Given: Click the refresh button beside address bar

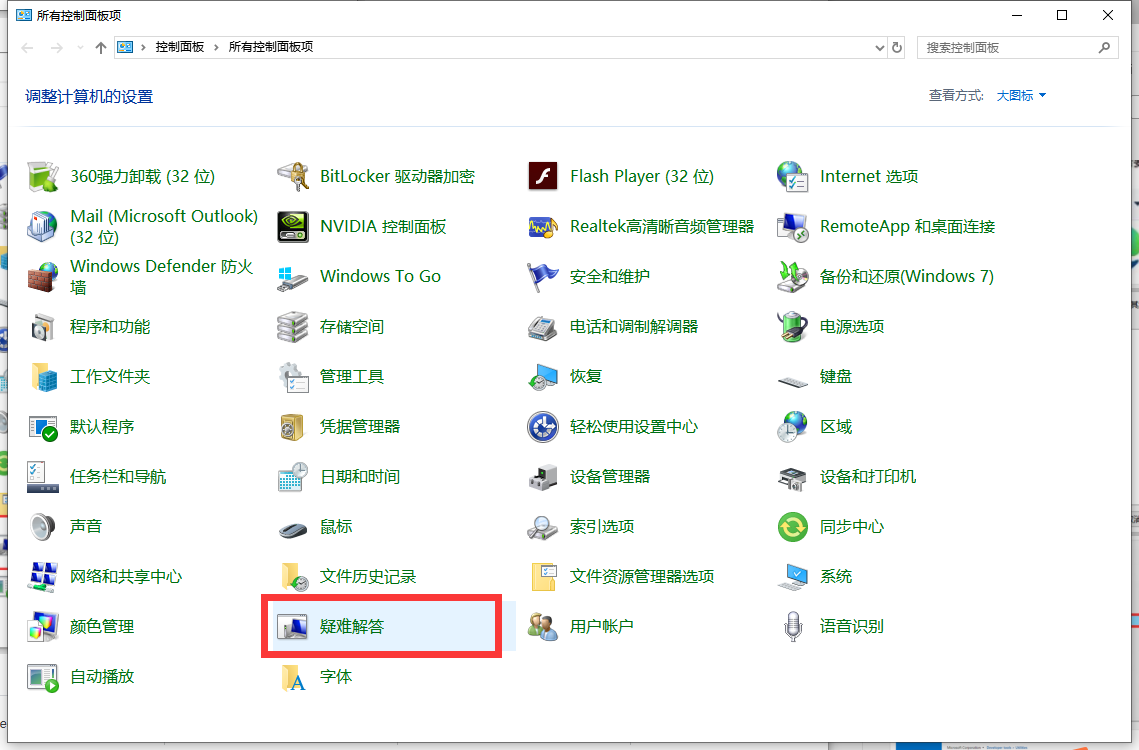Looking at the screenshot, I should pos(897,47).
